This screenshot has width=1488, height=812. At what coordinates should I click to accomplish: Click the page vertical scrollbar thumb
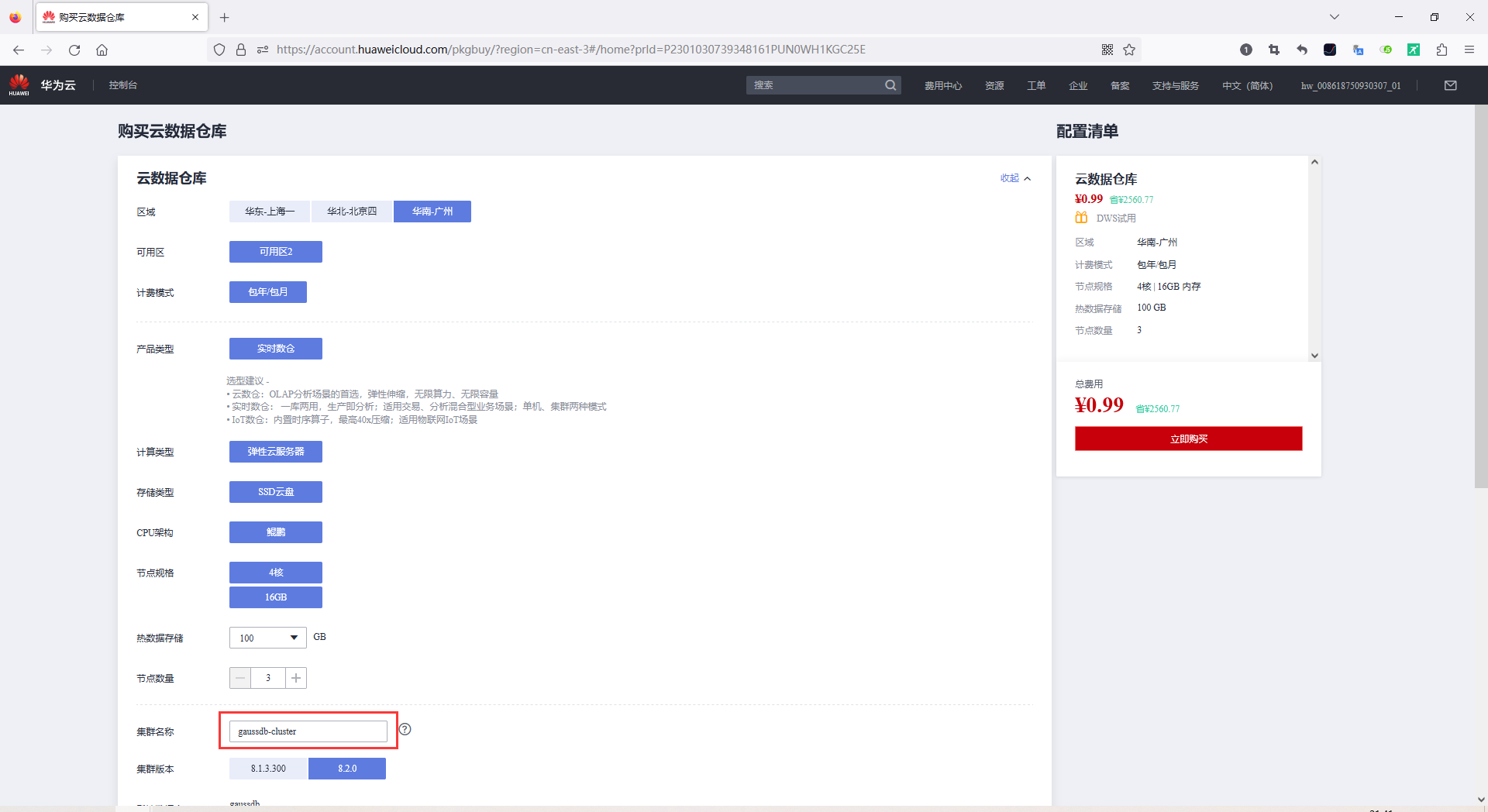[x=1480, y=296]
